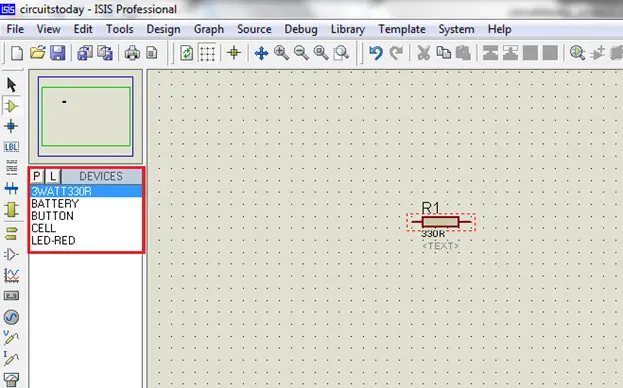Cut selection with the scissors icon

coord(424,52)
